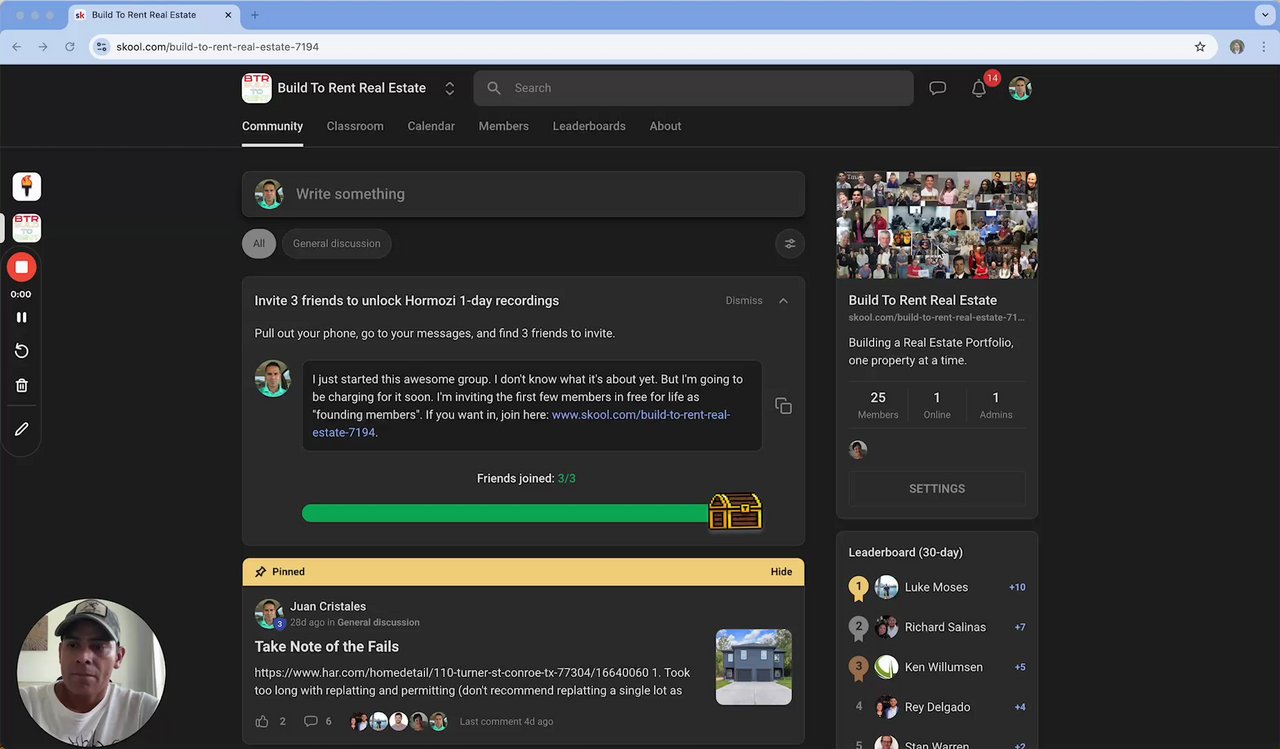Screen dimensions: 1280x749
Task: Stop the screen recording
Action: coord(21,267)
